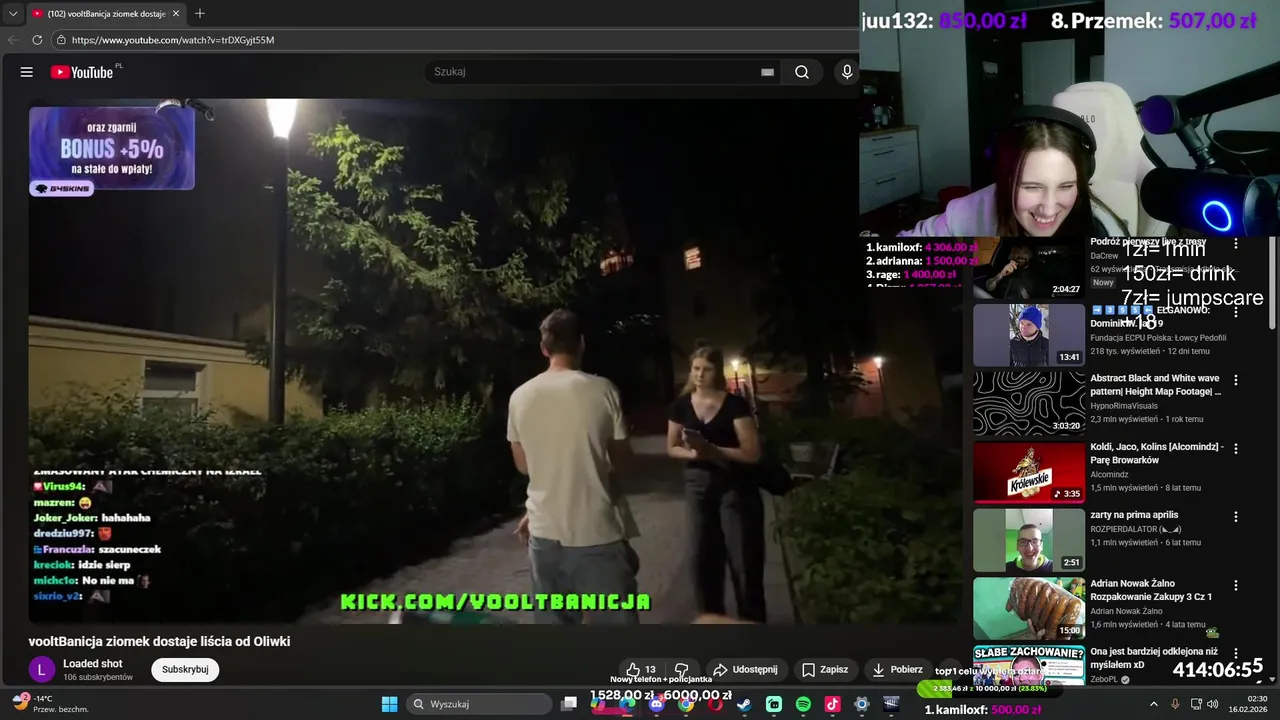Click the video title vooltBanicja ziomek dostaje liścia
The width and height of the screenshot is (1280, 720).
click(x=159, y=642)
